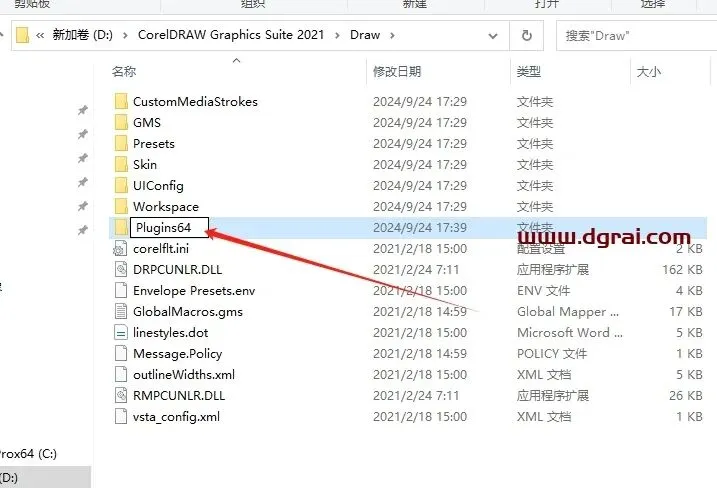
Task: Select the RMPCUNLR.DLL file name
Action: pos(179,396)
